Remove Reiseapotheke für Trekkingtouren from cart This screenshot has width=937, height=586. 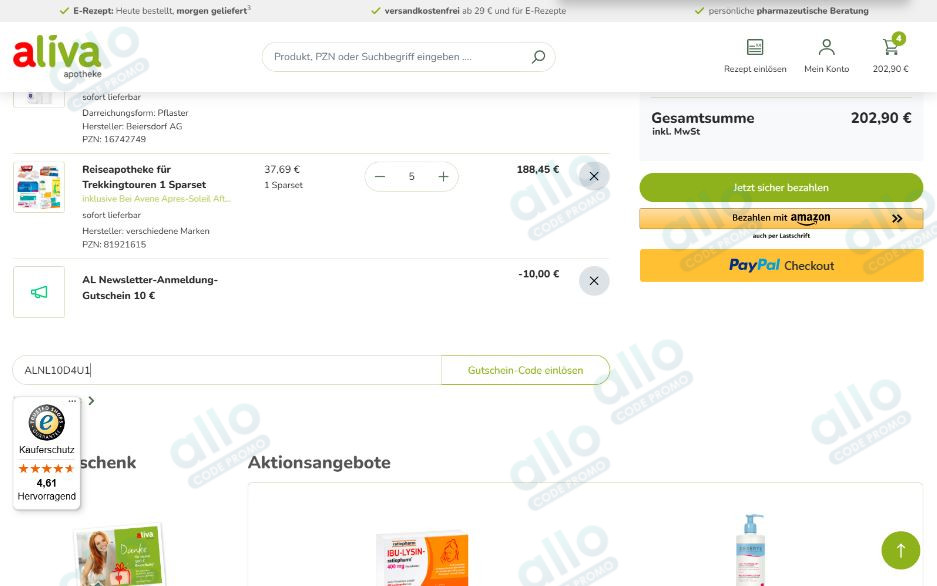(594, 175)
